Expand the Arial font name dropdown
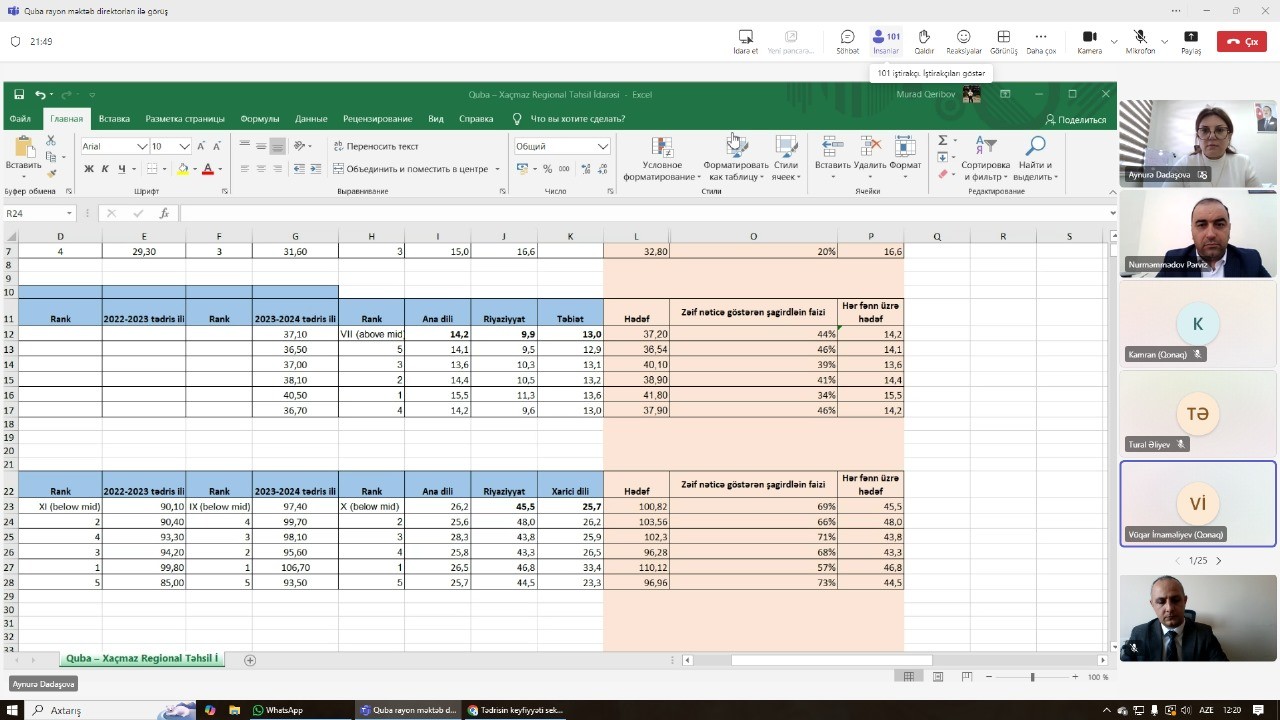Screen dimensions: 1280x720 [141, 146]
